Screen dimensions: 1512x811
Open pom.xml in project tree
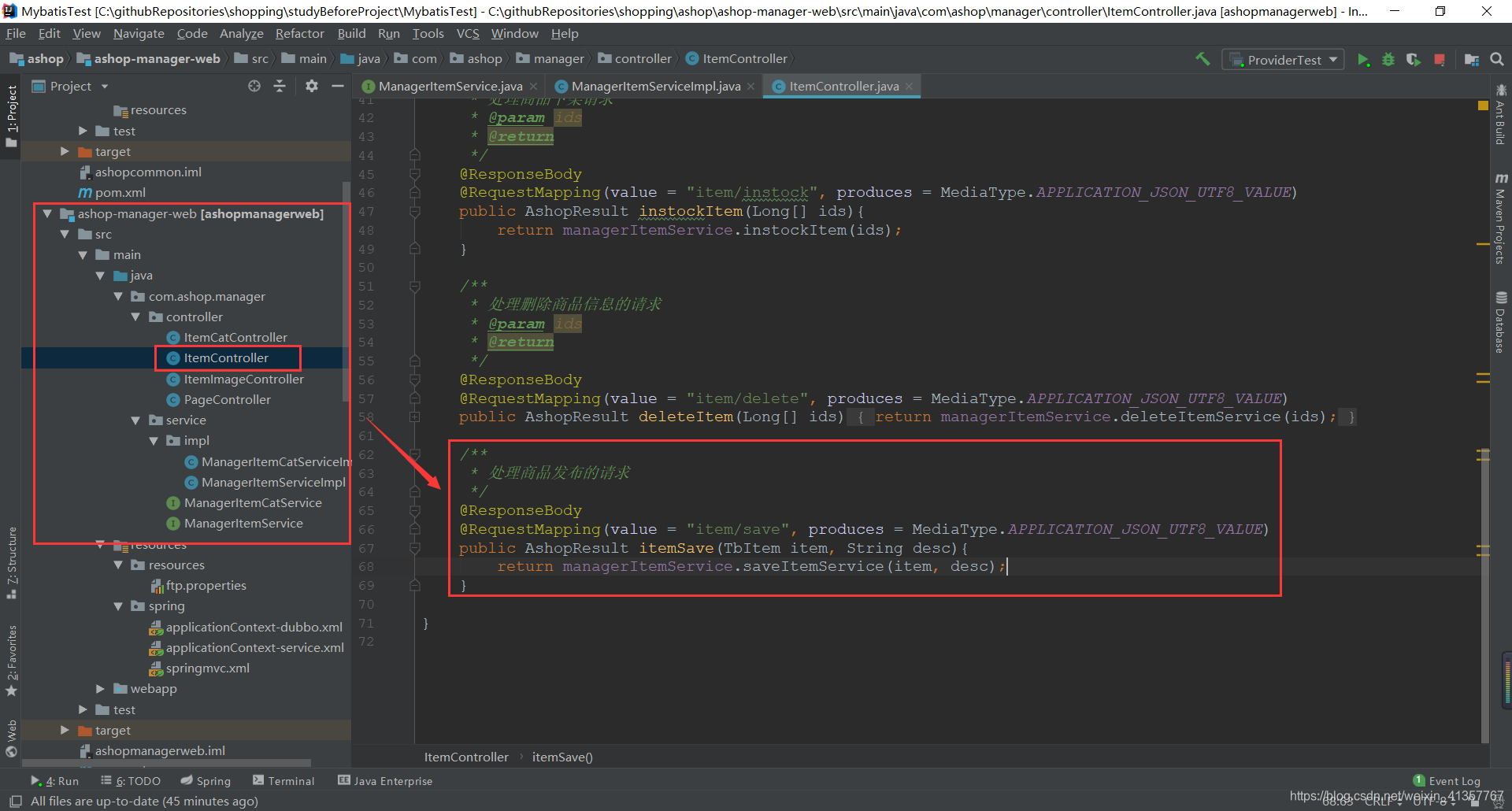point(120,193)
